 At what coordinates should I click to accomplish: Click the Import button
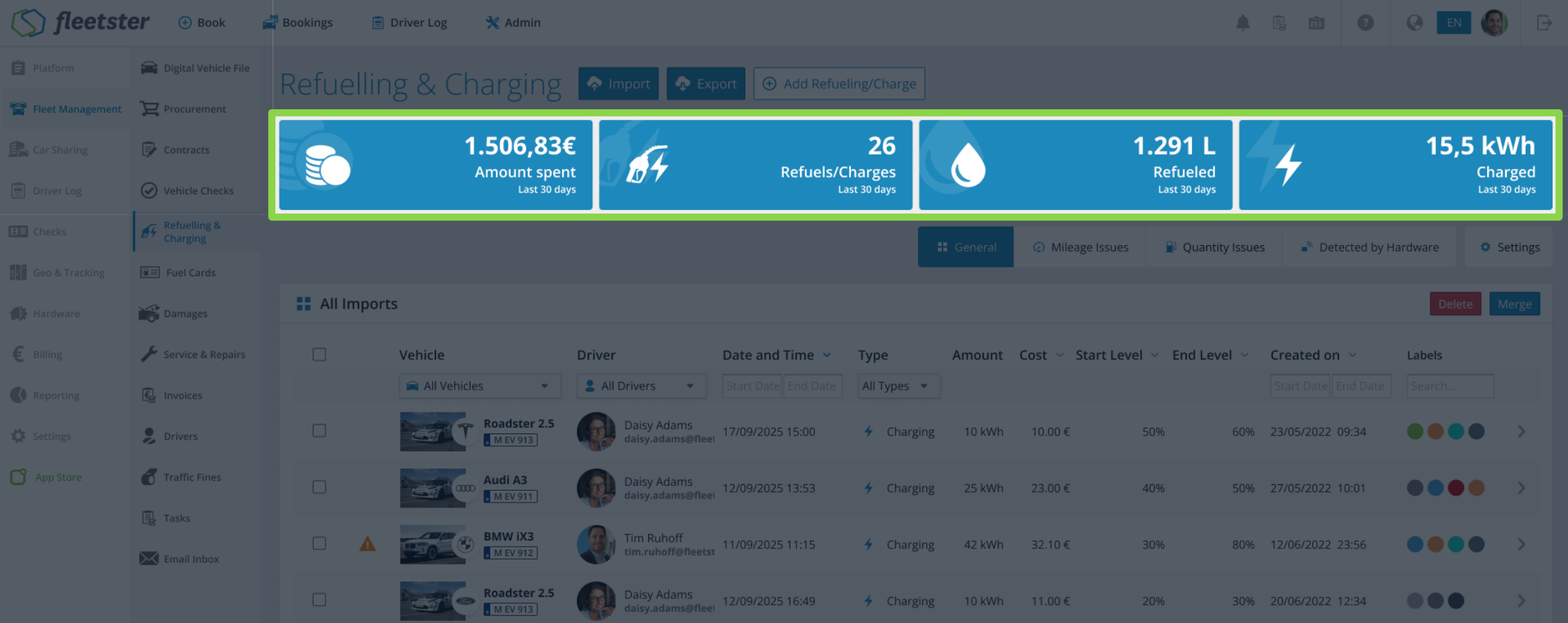coord(618,84)
